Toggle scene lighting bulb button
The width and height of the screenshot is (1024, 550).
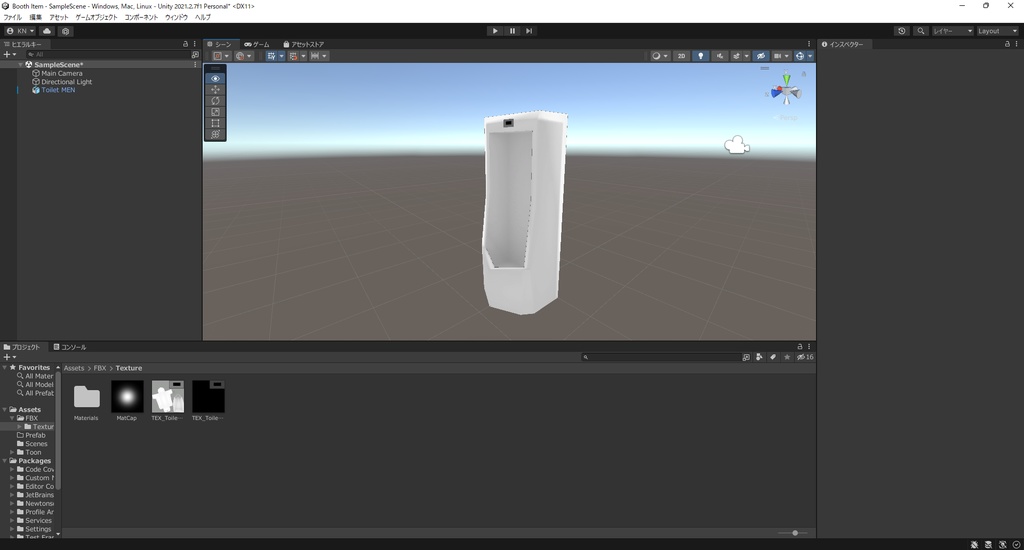(701, 56)
